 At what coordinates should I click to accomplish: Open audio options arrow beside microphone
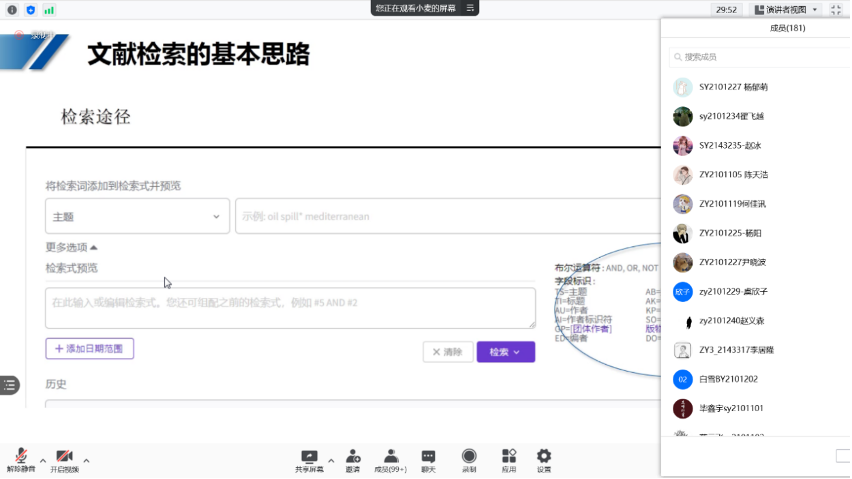[42, 460]
